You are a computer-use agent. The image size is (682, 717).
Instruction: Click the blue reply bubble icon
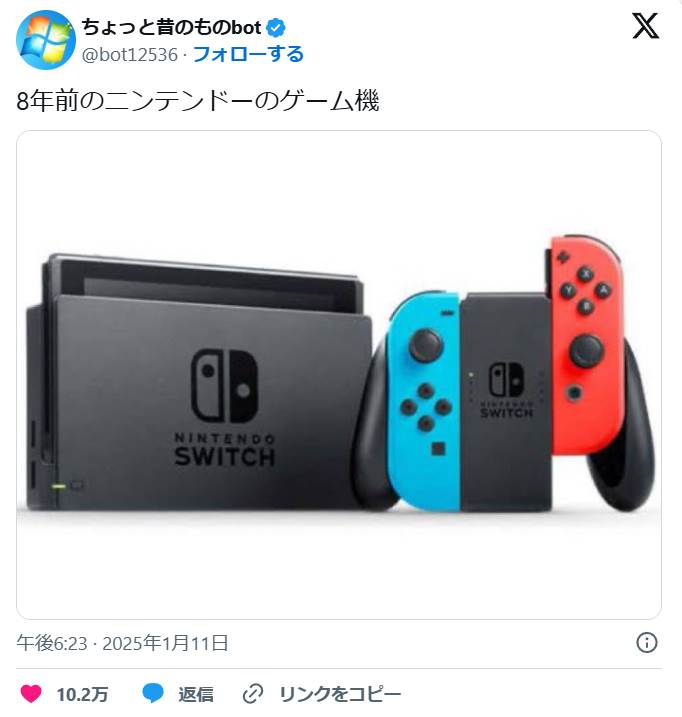click(153, 693)
